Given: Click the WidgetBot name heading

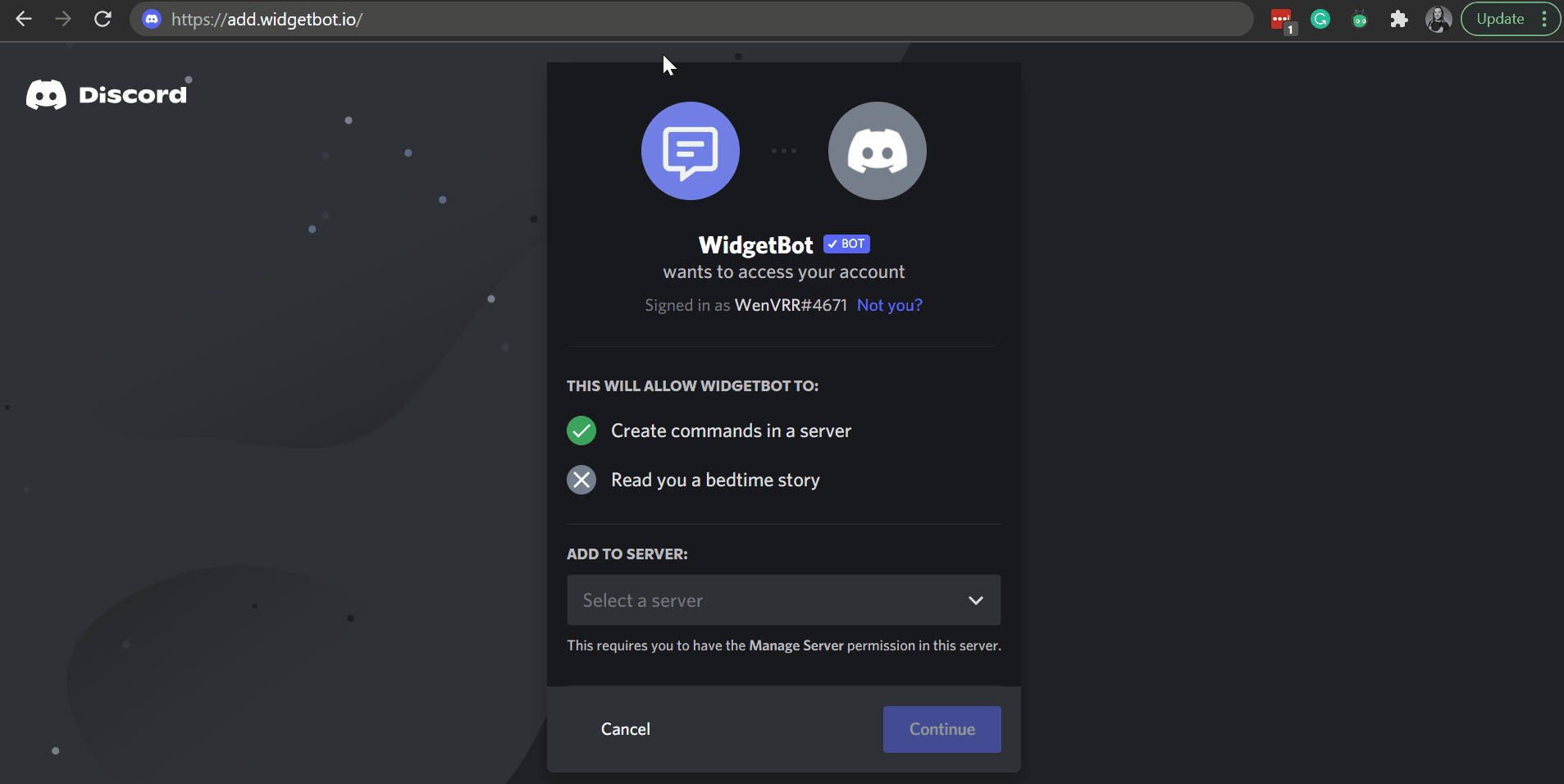Looking at the screenshot, I should pos(756,244).
